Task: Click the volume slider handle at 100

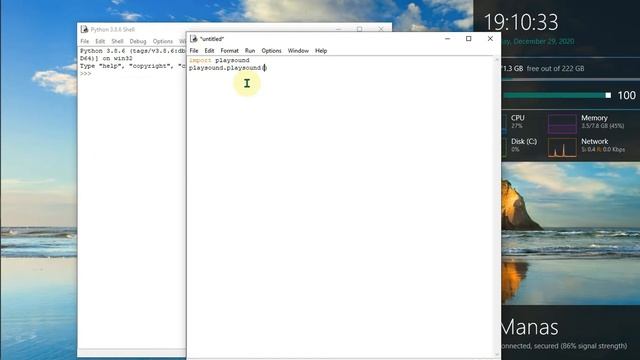Action: pyautogui.click(x=608, y=96)
